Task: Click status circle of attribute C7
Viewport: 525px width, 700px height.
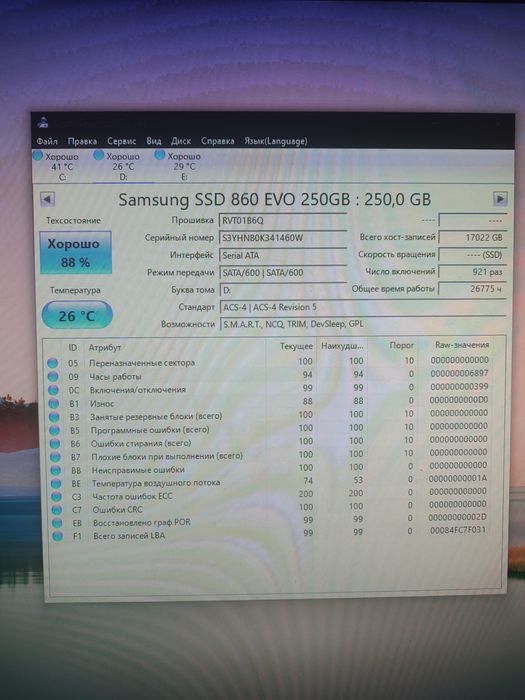Action: point(57,509)
